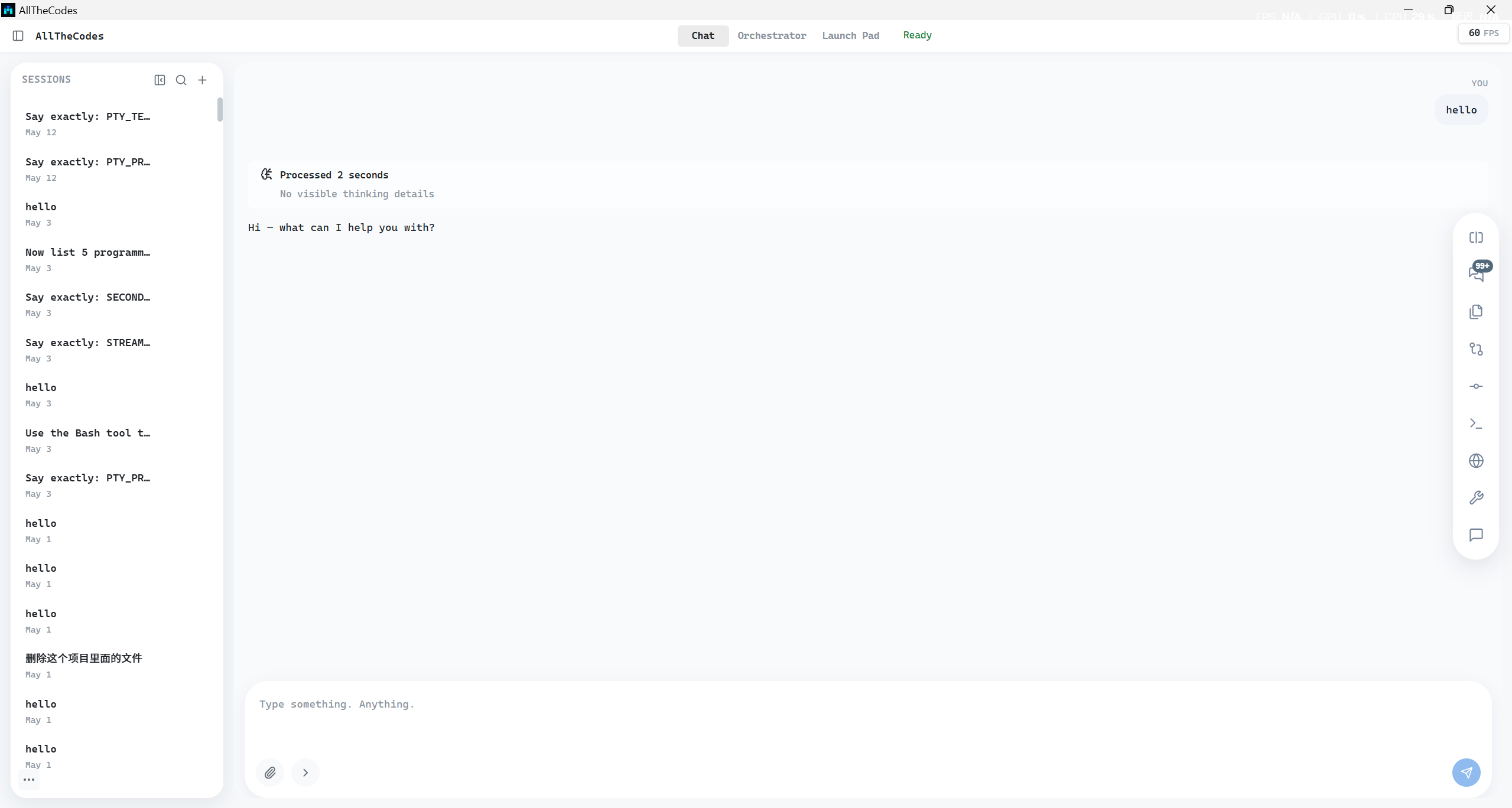Send the message with paper plane button

tap(1466, 773)
